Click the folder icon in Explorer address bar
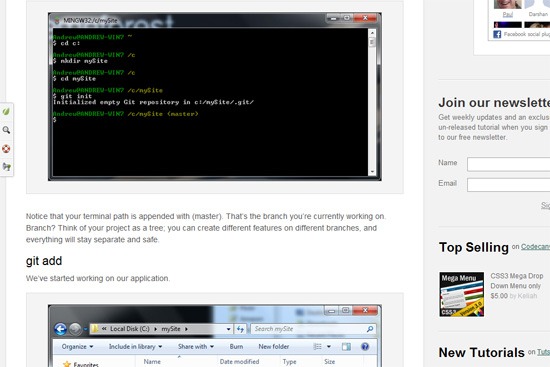The width and height of the screenshot is (550, 367). point(95,329)
